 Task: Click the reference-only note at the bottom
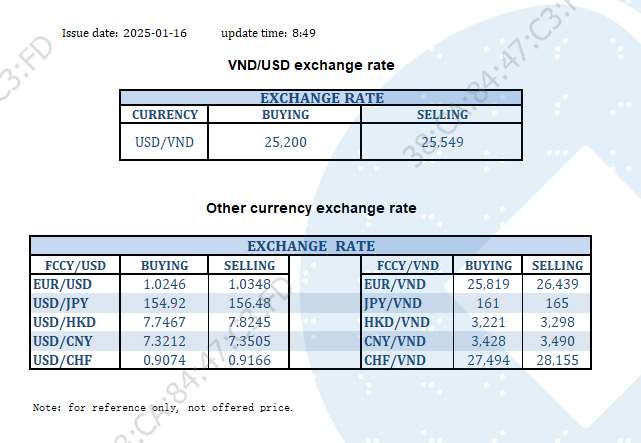[x=163, y=408]
